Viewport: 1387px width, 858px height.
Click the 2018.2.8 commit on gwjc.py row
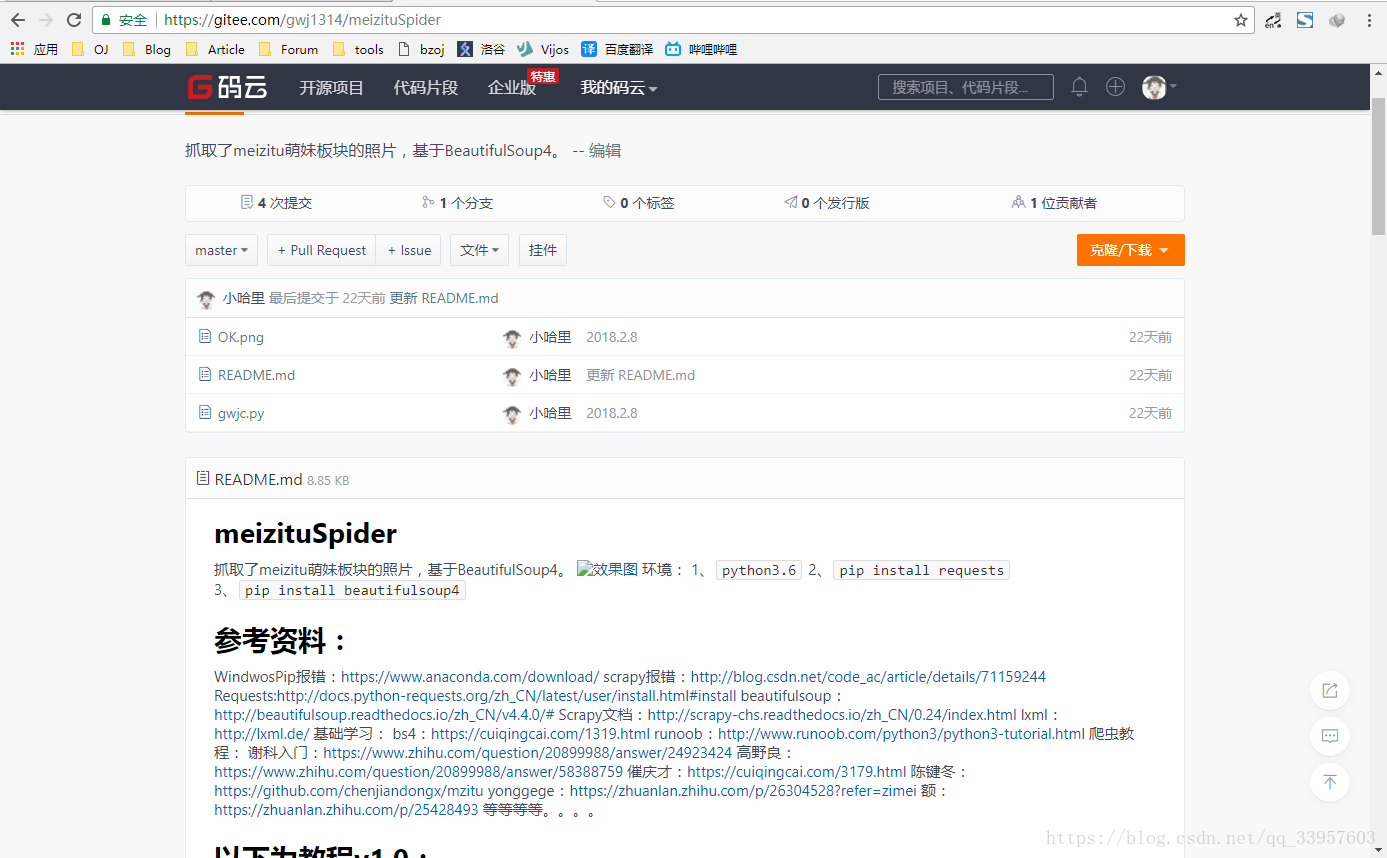pyautogui.click(x=611, y=413)
